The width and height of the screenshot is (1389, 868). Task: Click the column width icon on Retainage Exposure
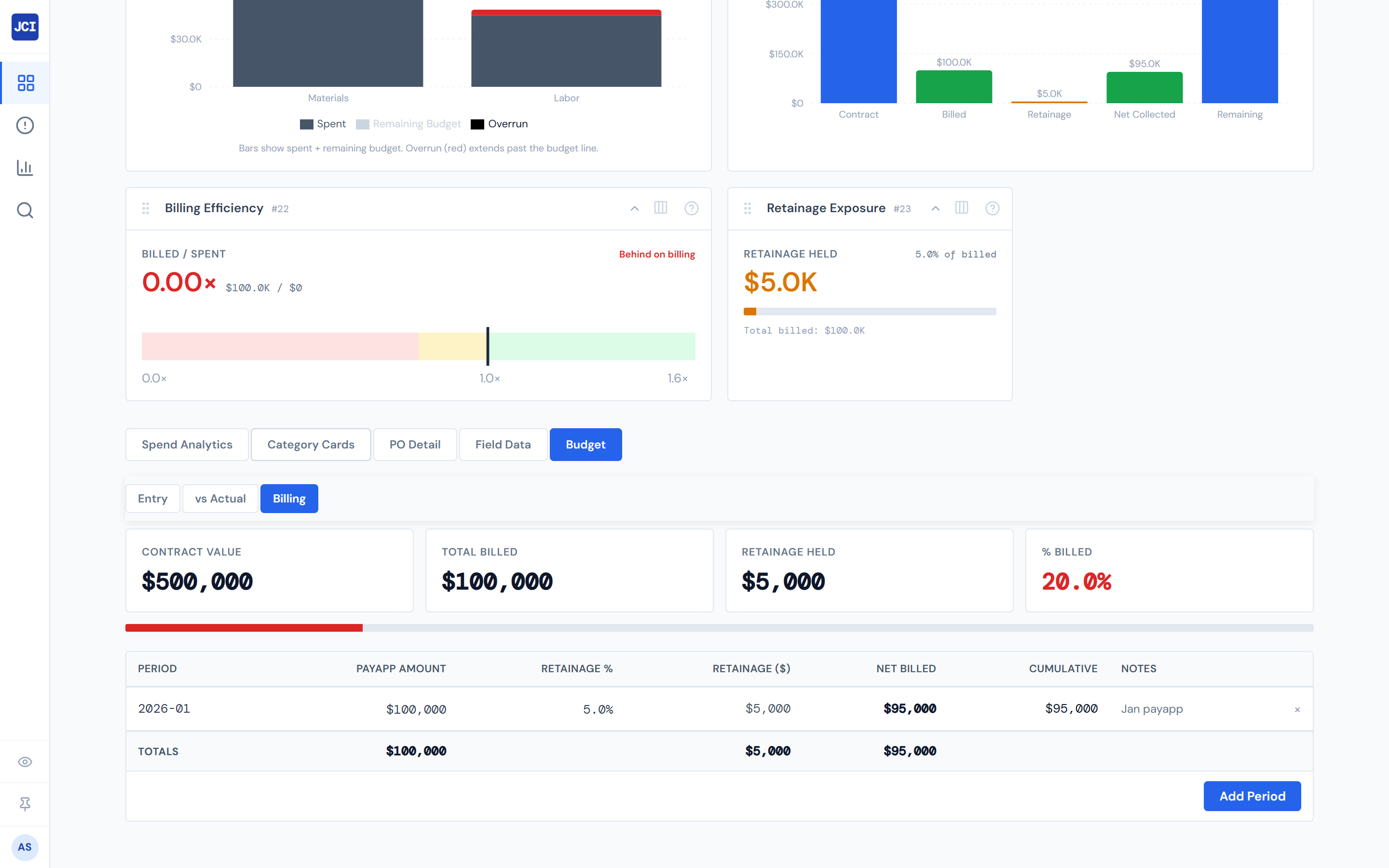click(x=962, y=208)
